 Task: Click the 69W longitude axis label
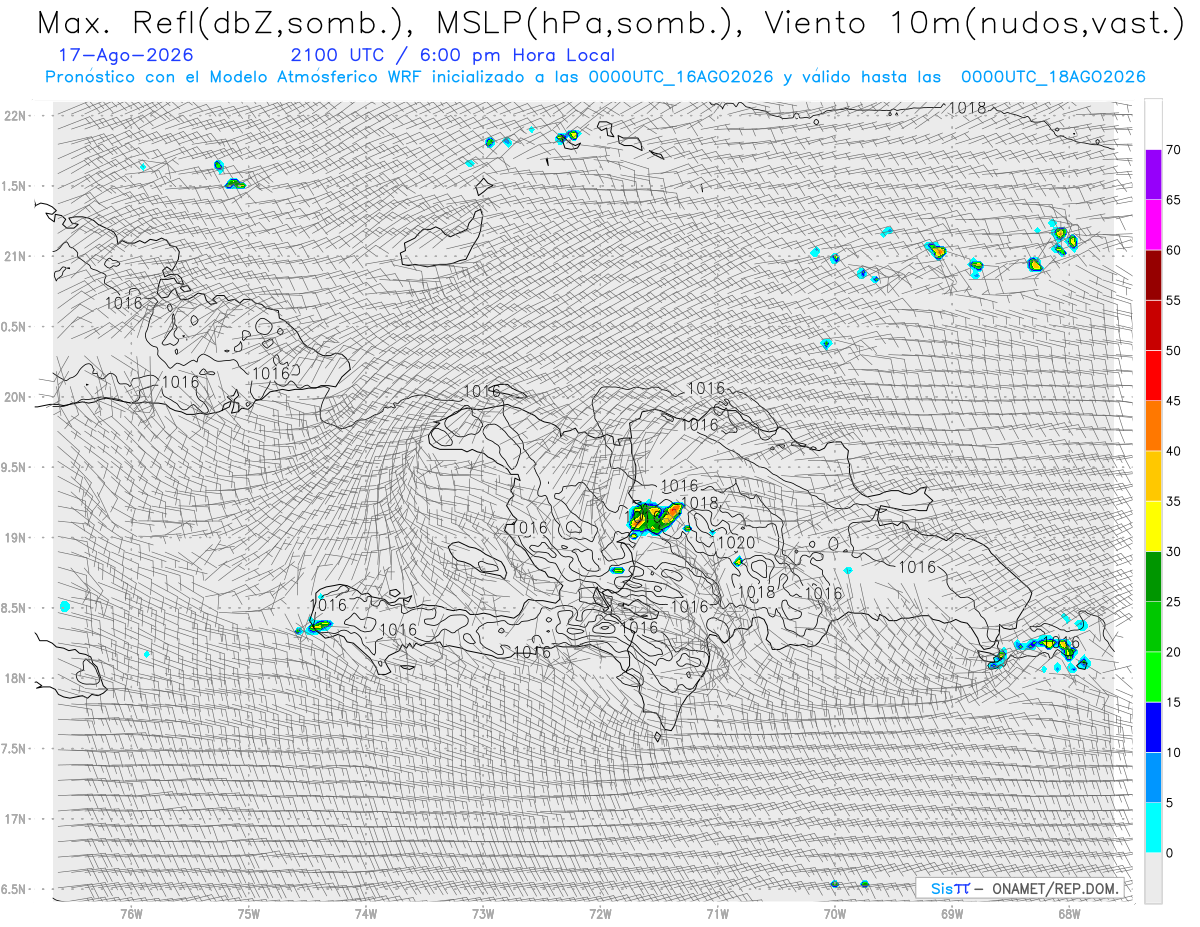[952, 913]
